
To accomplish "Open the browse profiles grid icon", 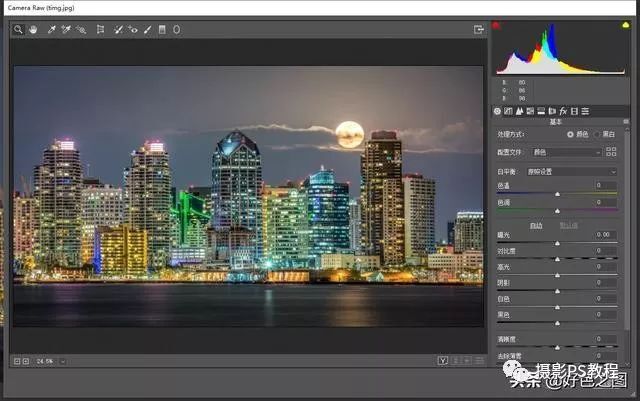I will click(x=612, y=152).
